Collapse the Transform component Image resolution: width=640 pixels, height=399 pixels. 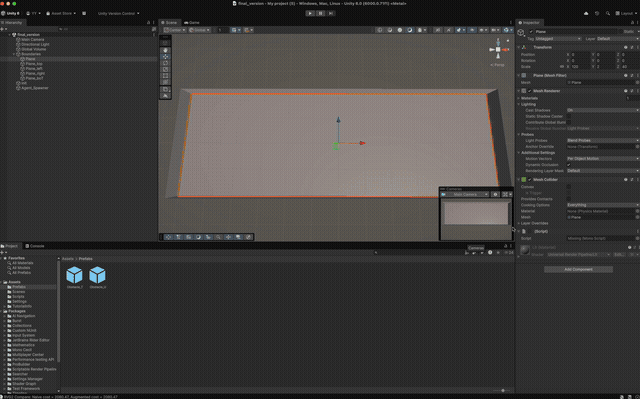[519, 47]
